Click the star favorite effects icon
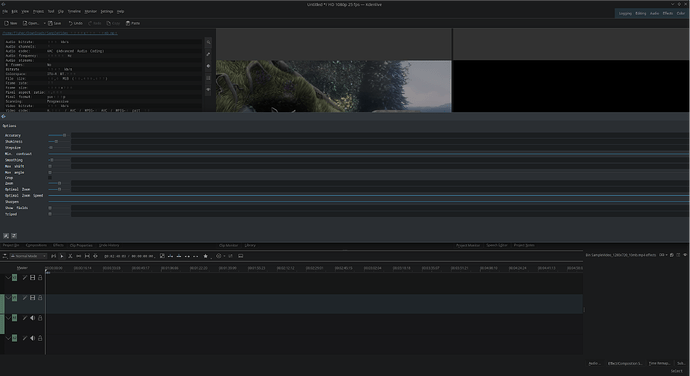 (206, 256)
